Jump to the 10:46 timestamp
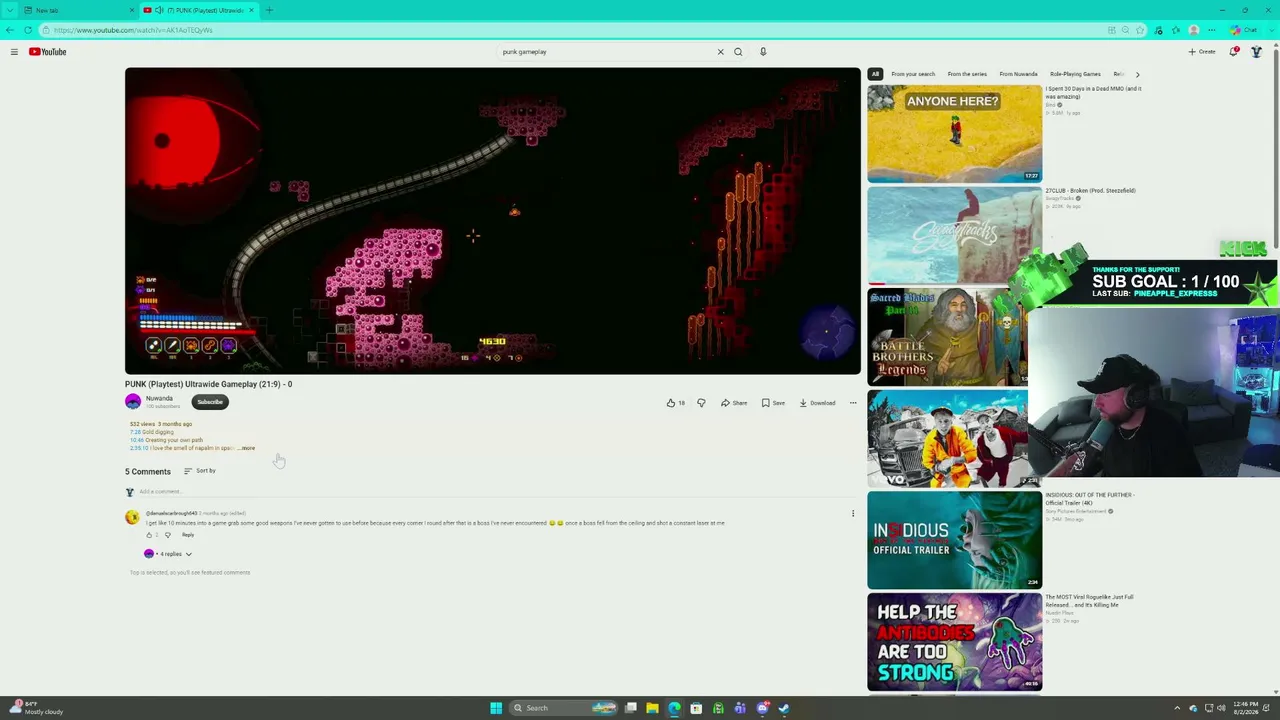Screen dimensions: 1280x720 pyautogui.click(x=136, y=440)
